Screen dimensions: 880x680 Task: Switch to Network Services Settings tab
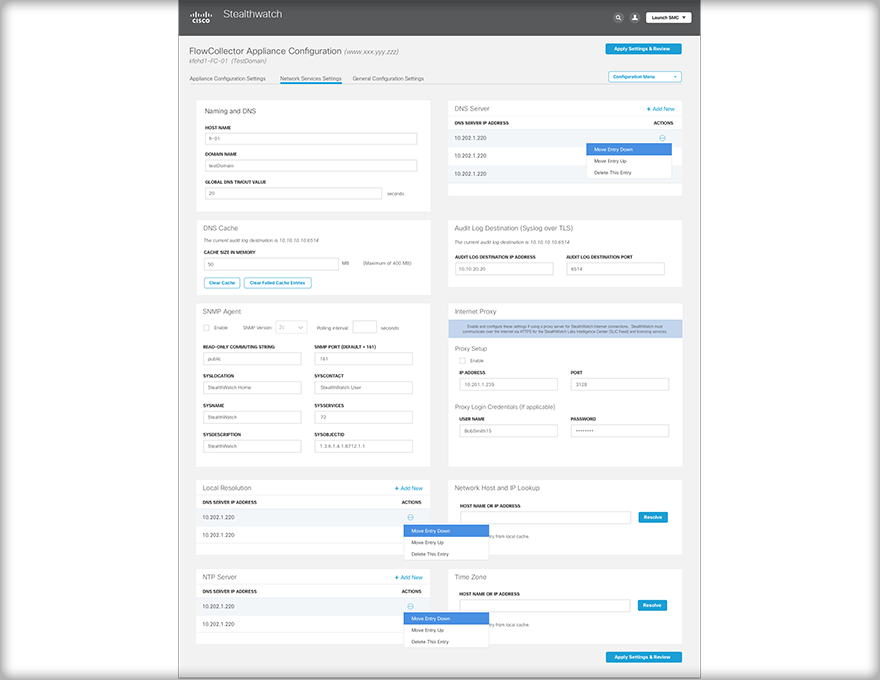pos(311,79)
